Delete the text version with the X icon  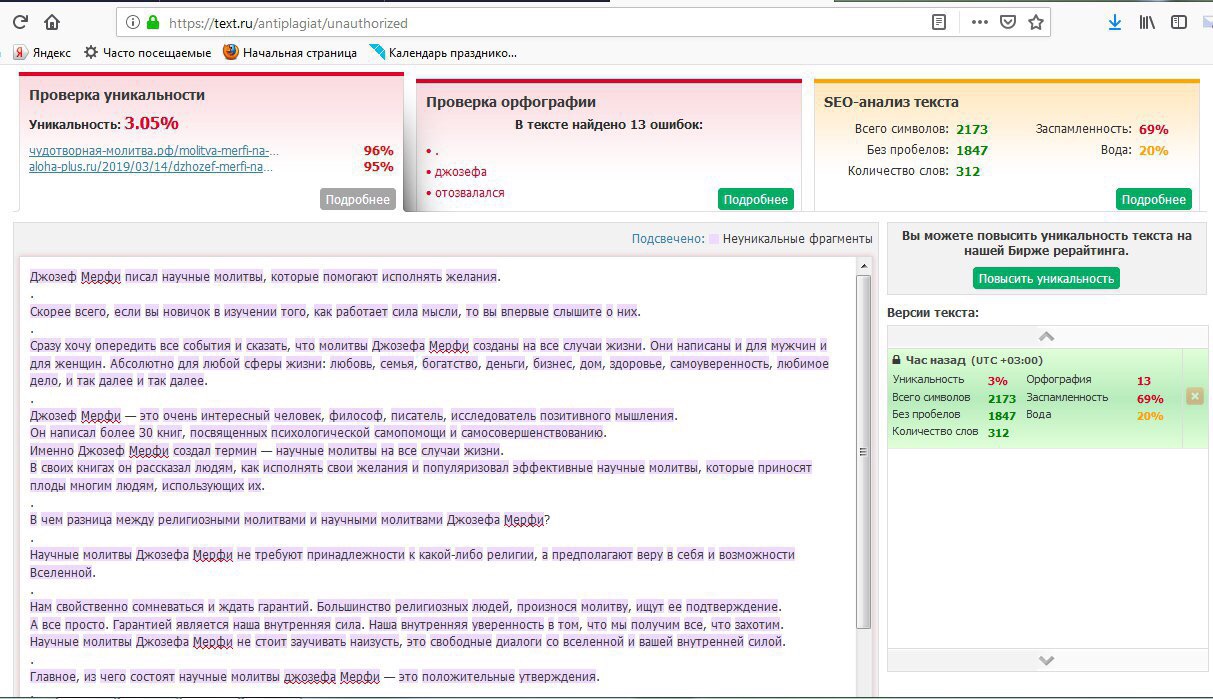pyautogui.click(x=1194, y=397)
